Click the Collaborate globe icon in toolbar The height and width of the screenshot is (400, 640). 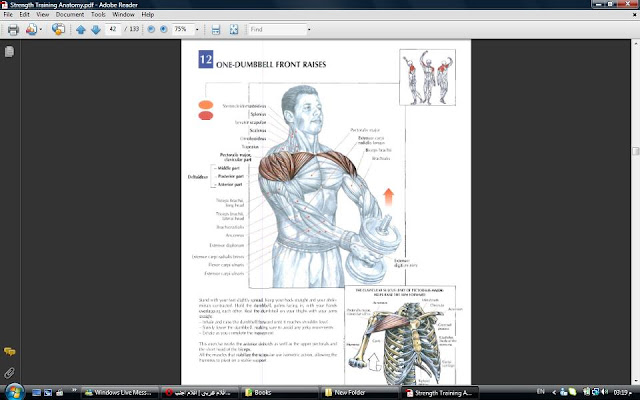pyautogui.click(x=58, y=29)
